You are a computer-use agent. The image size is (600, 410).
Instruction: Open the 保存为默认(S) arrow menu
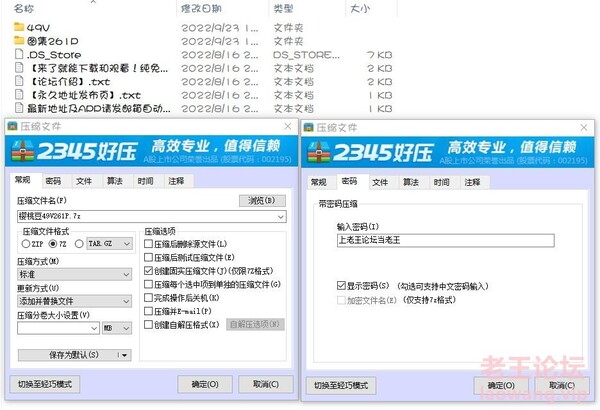[123, 355]
